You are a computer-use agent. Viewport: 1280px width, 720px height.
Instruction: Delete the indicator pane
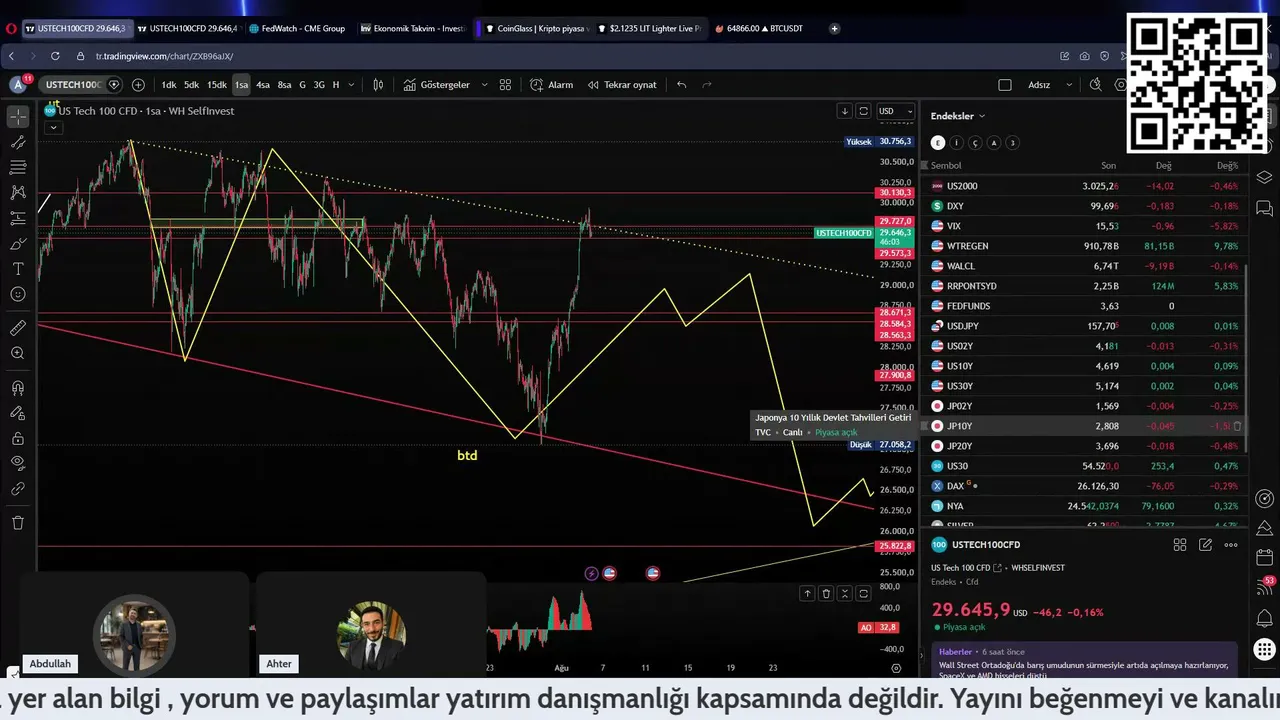coord(826,593)
